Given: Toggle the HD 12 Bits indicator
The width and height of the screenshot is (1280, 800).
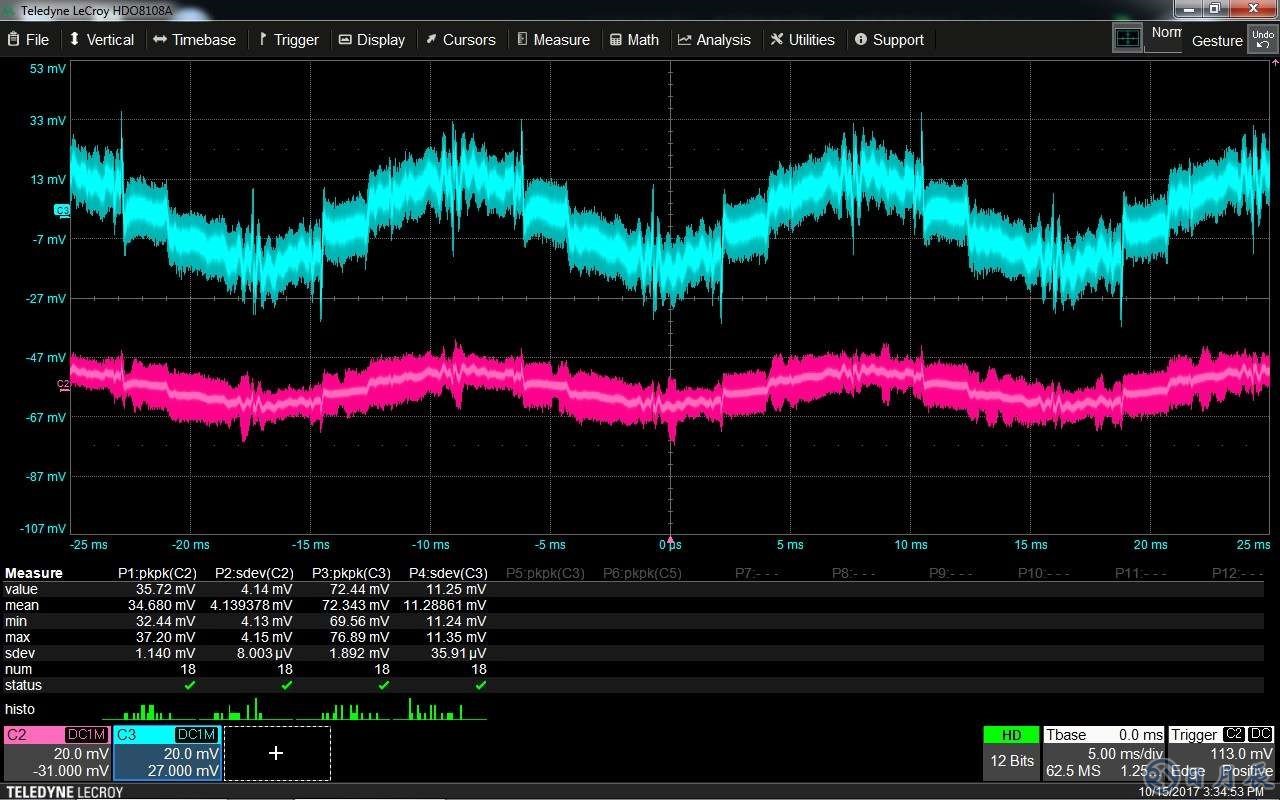Looking at the screenshot, I should 1011,752.
